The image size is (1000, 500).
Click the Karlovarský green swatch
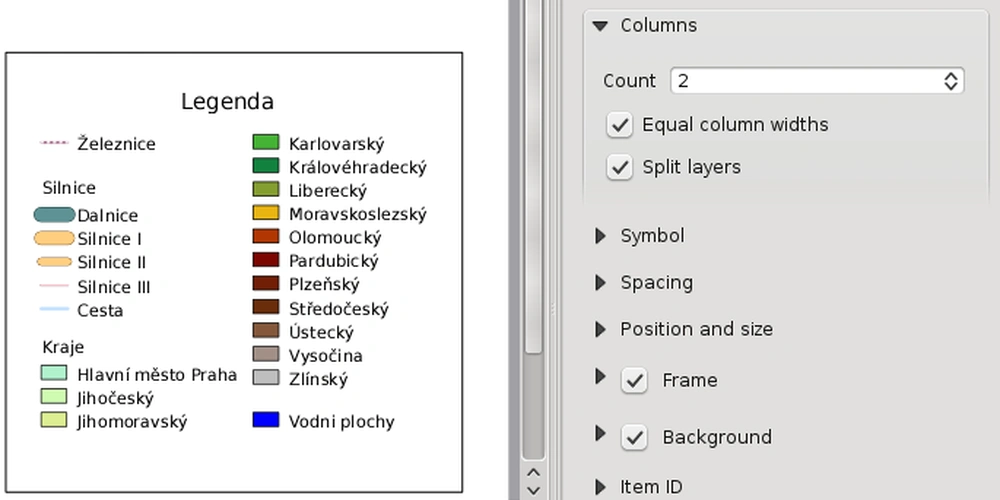click(x=266, y=142)
